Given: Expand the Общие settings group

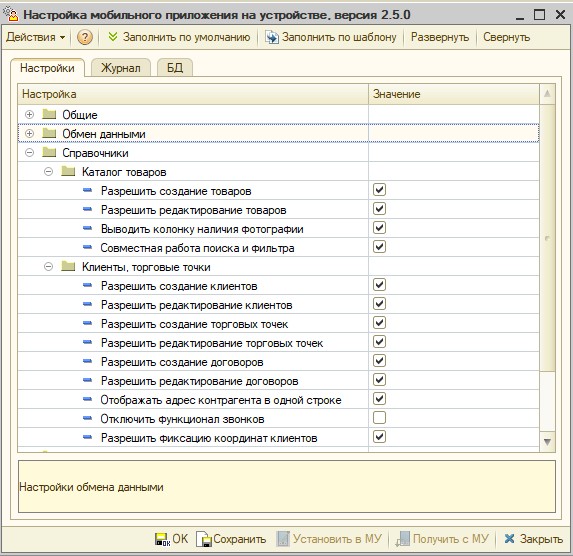Looking at the screenshot, I should click(29, 115).
